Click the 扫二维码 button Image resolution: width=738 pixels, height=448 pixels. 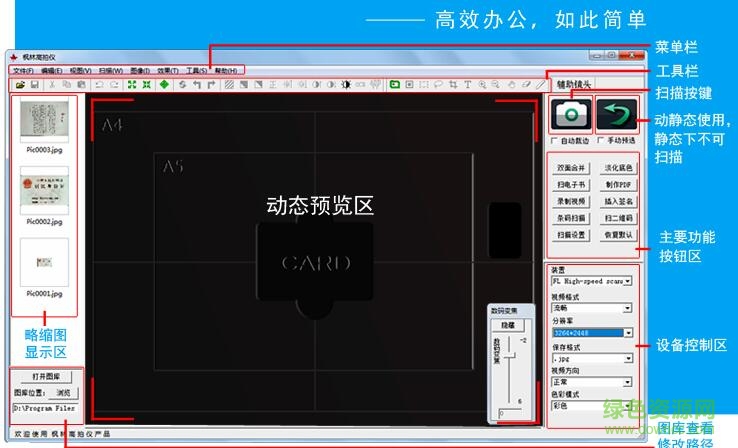pos(618,218)
